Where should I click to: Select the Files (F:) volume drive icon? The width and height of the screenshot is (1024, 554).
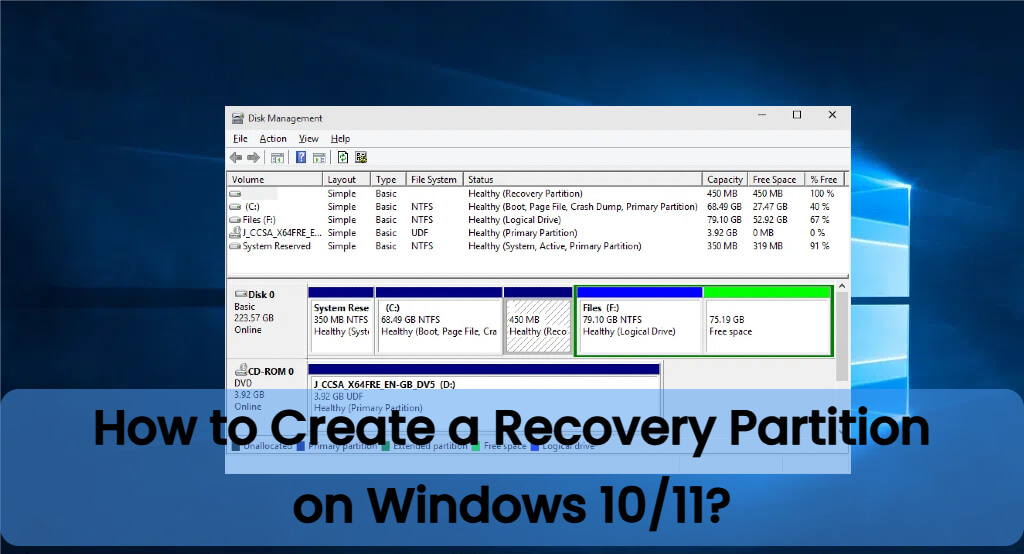tap(235, 220)
